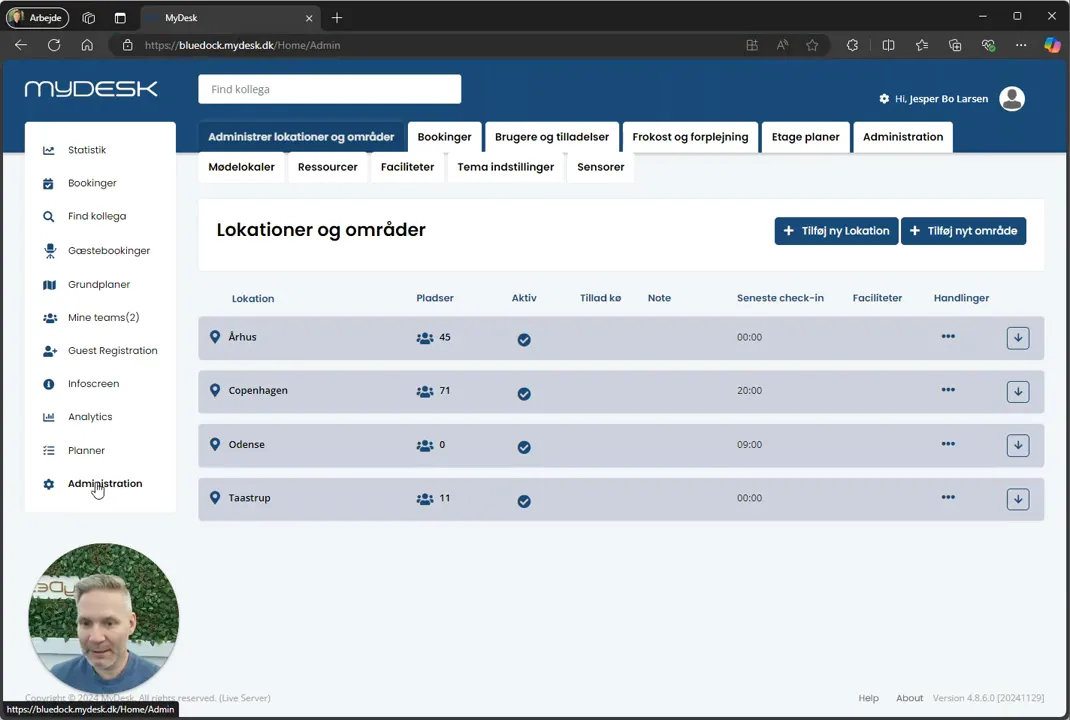Open a new browser tab
This screenshot has height=720, width=1070.
point(337,18)
